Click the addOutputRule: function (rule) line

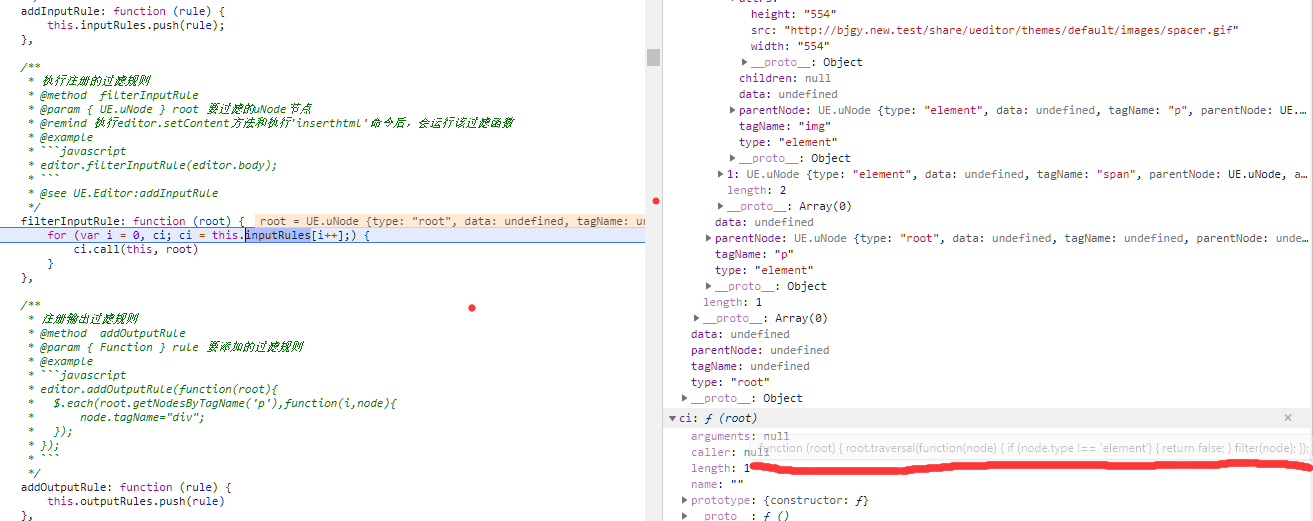click(127, 487)
